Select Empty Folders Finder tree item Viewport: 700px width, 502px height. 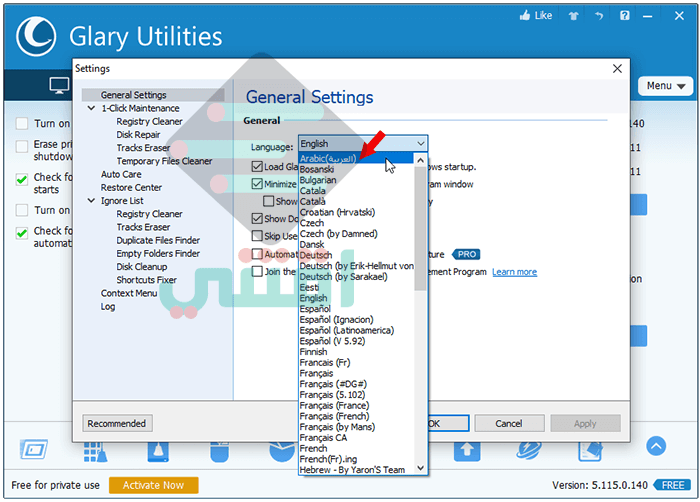158,253
